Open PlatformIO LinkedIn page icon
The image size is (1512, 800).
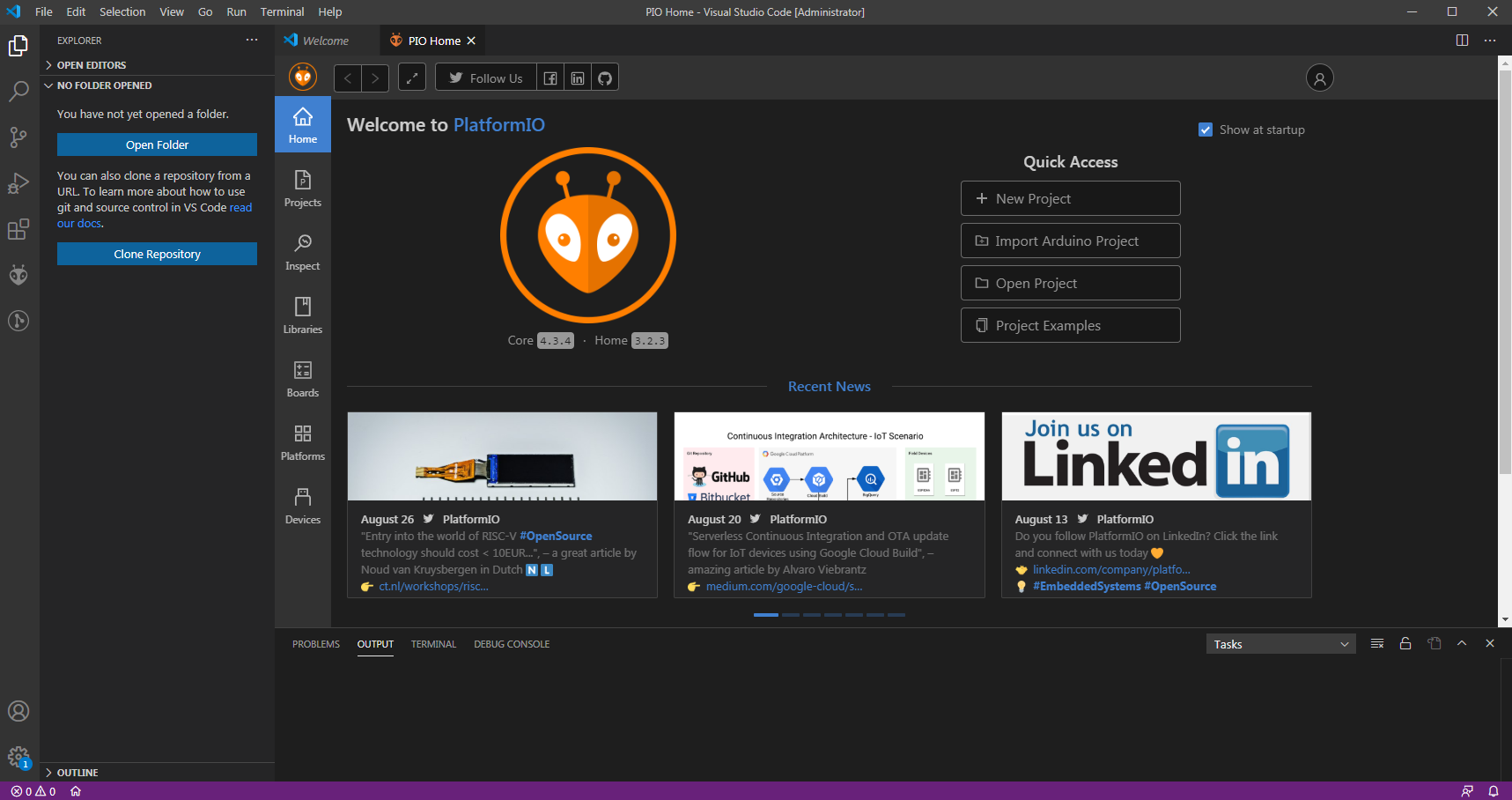tap(578, 78)
